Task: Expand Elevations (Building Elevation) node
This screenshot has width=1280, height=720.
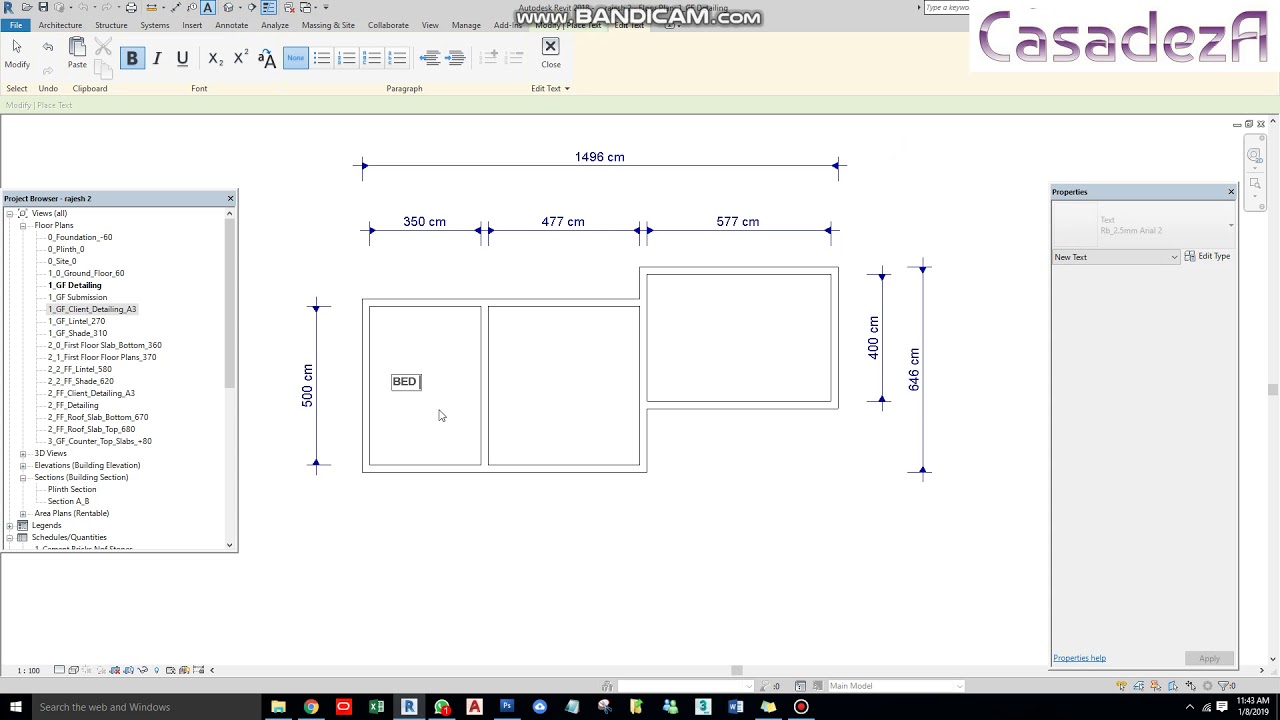Action: point(23,465)
